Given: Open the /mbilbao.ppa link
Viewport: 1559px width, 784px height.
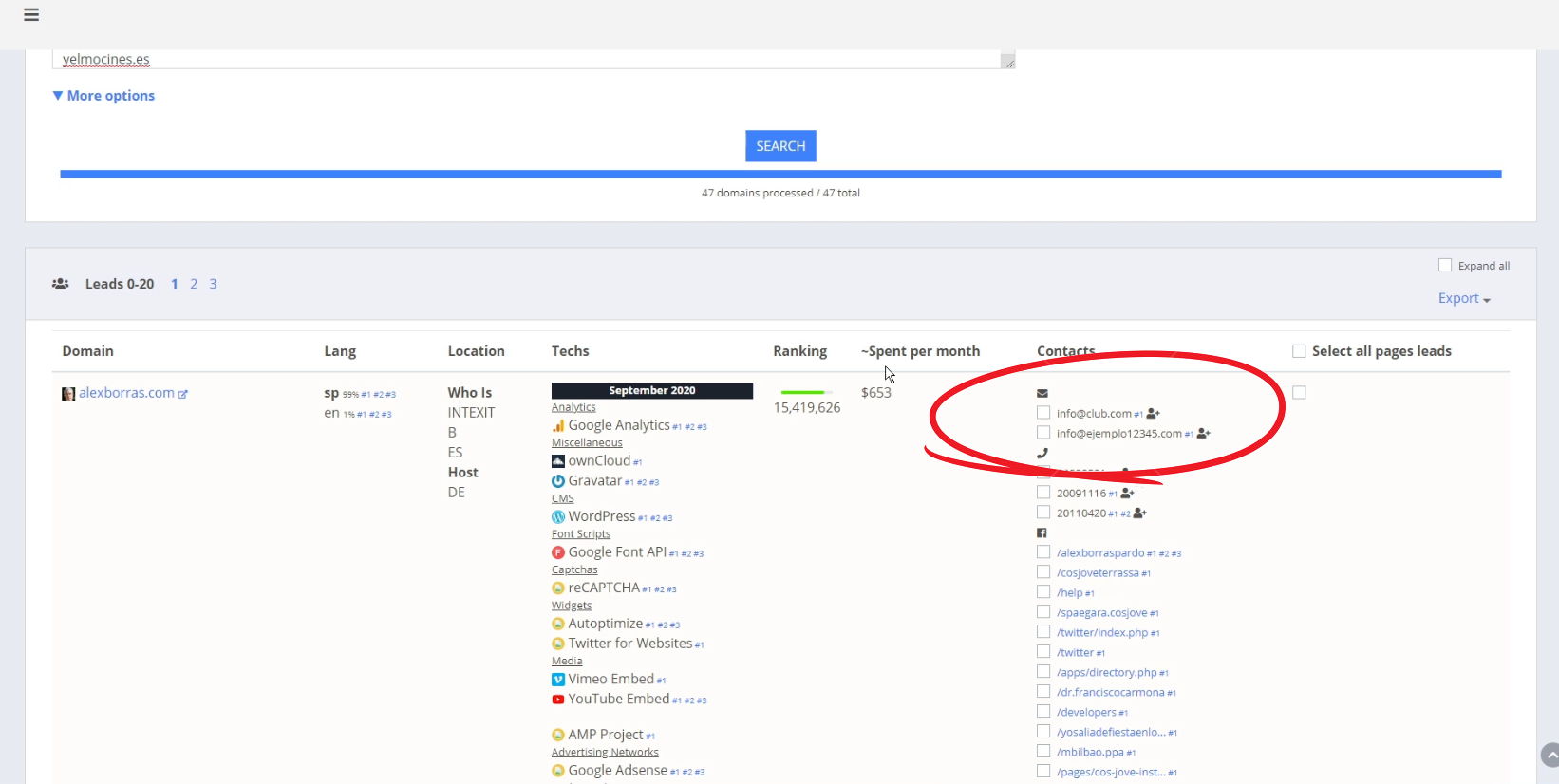Looking at the screenshot, I should tap(1090, 753).
